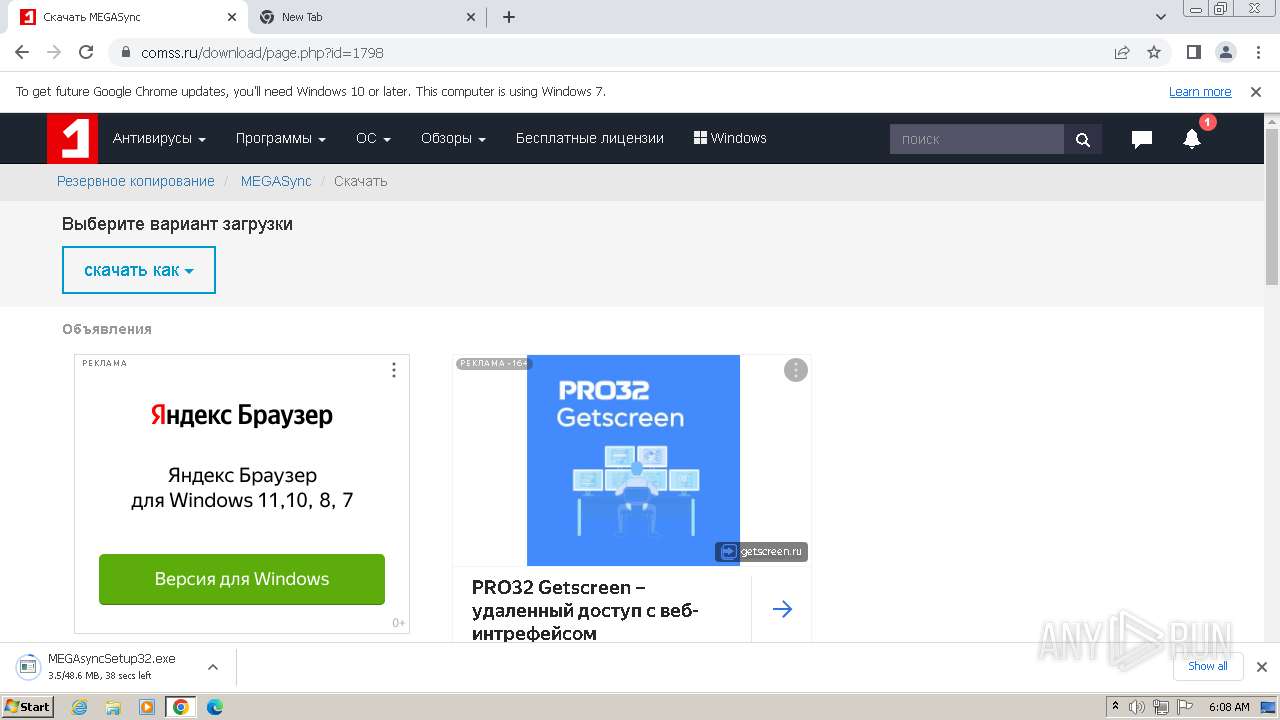Bookmark this page with star icon

pos(1154,52)
